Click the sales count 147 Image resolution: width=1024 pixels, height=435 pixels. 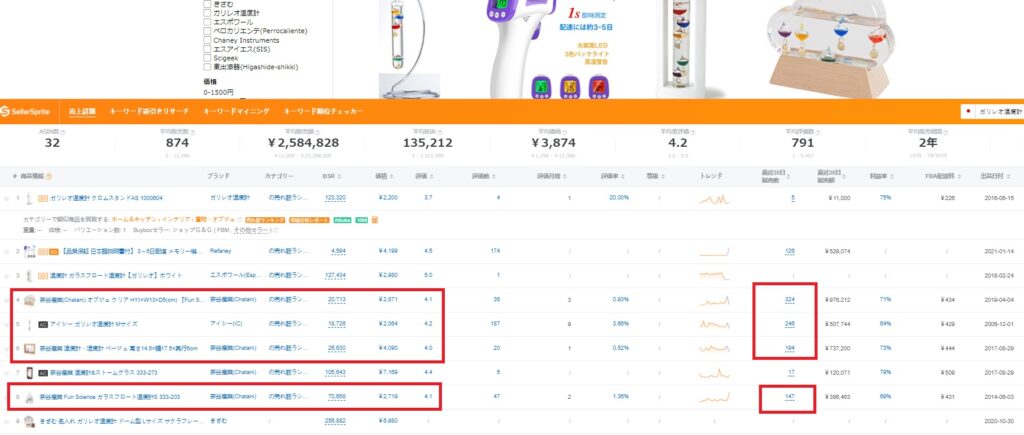pos(790,397)
